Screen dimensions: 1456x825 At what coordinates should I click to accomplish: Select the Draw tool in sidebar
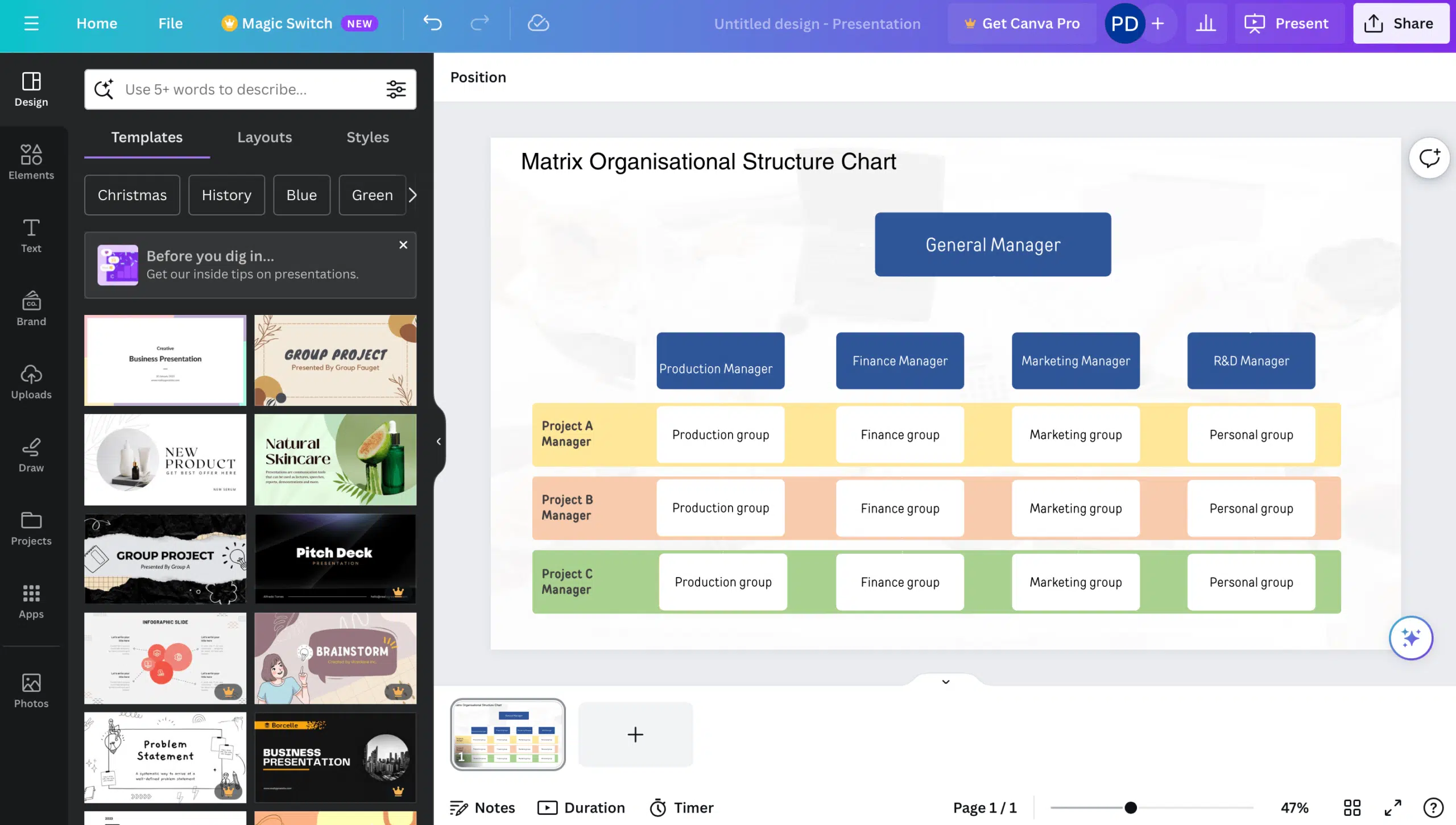[x=31, y=456]
